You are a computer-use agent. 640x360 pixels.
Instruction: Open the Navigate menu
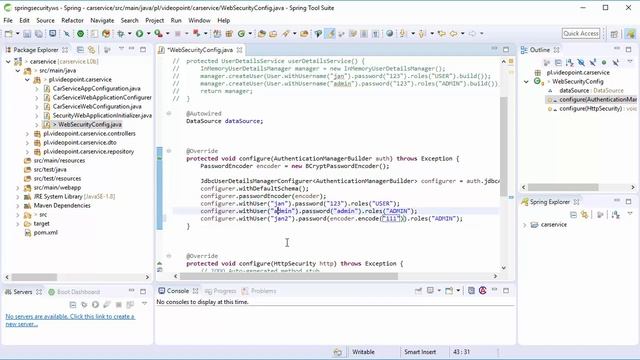[x=102, y=20]
